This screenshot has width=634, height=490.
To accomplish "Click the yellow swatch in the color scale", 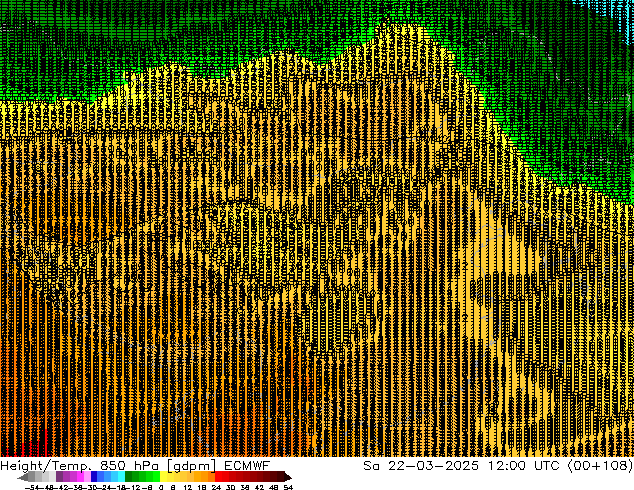I will 163,476.
